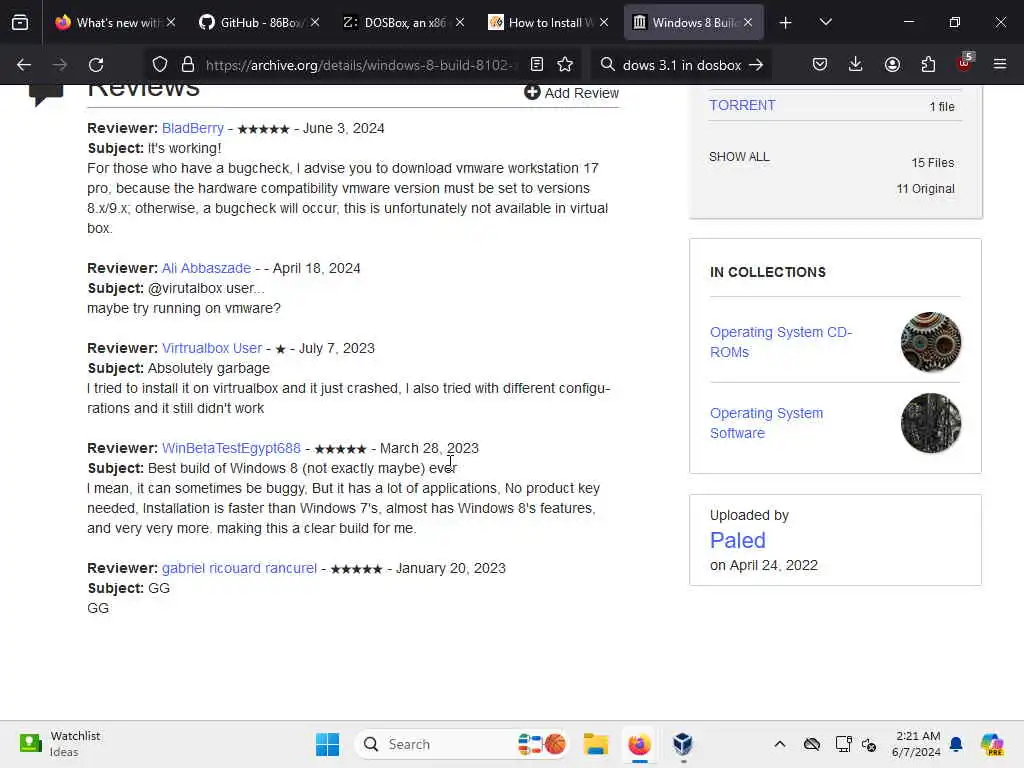The image size is (1024, 768).
Task: Open uBlock Origin extension icon
Action: (965, 62)
